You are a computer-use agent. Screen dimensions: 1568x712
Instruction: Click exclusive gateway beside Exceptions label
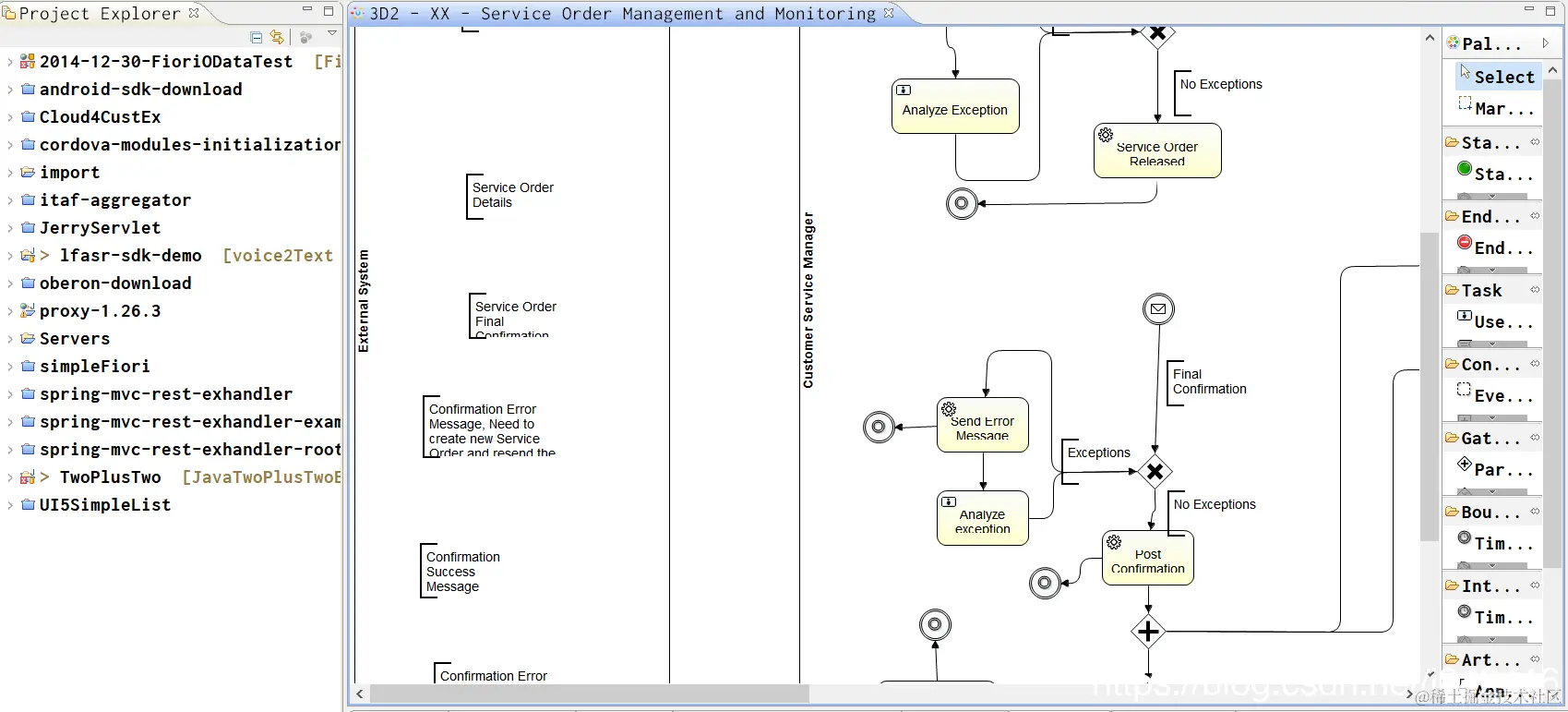pos(1155,472)
